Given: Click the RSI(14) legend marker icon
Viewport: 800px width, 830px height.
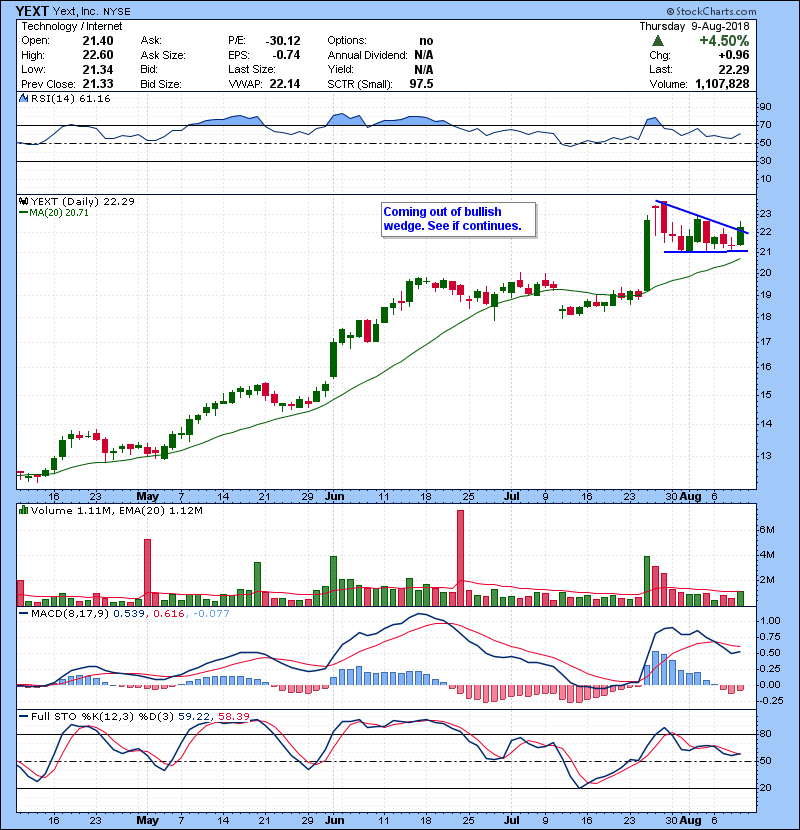Looking at the screenshot, I should click(x=23, y=99).
